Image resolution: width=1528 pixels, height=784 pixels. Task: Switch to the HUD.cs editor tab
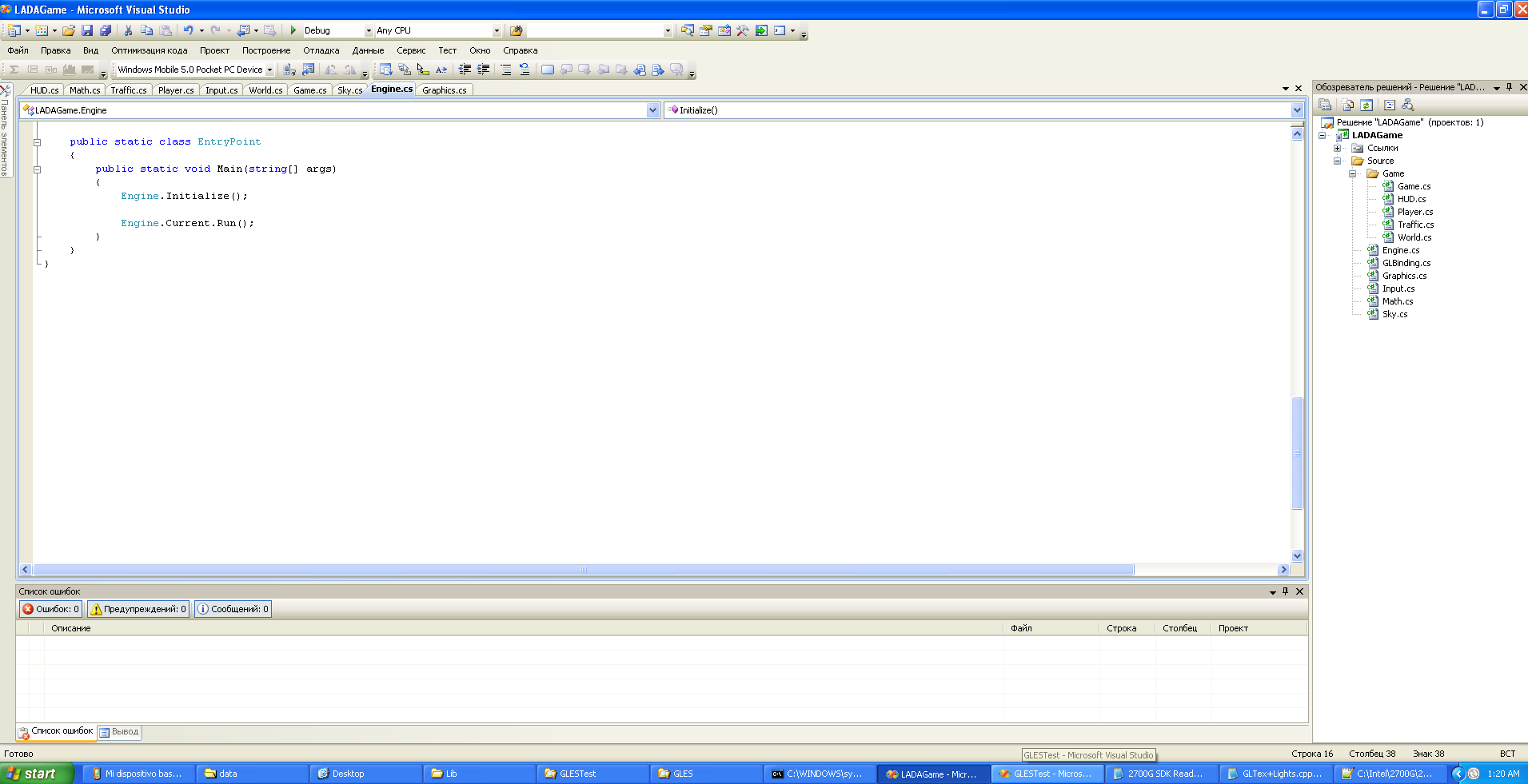click(x=45, y=90)
